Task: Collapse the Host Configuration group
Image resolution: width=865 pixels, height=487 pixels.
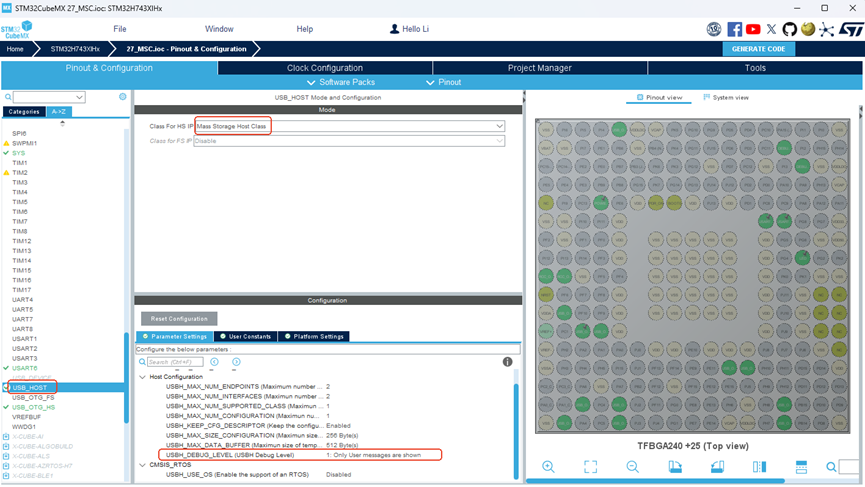Action: tap(142, 377)
